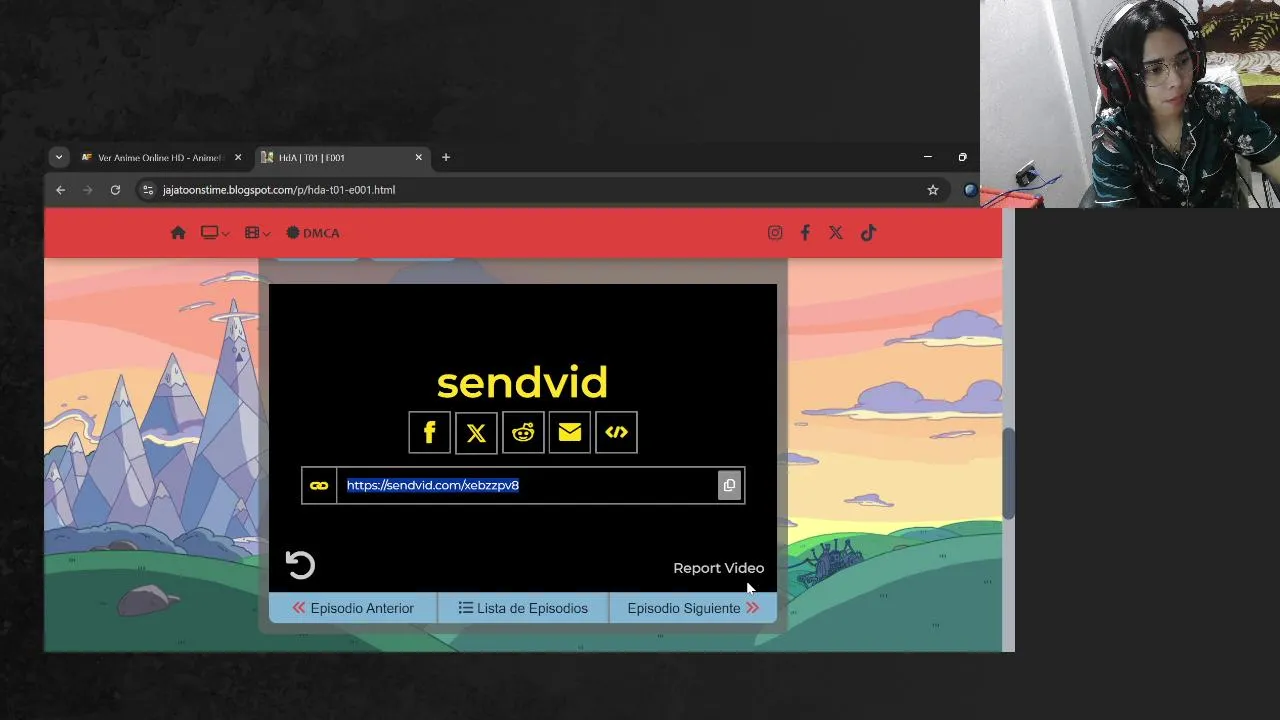Expand the monitor icon dropdown in navbar

pyautogui.click(x=215, y=233)
